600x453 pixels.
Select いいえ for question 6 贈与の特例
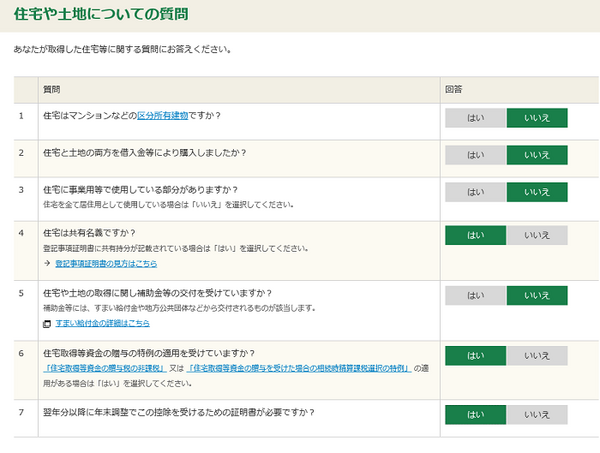coord(537,356)
